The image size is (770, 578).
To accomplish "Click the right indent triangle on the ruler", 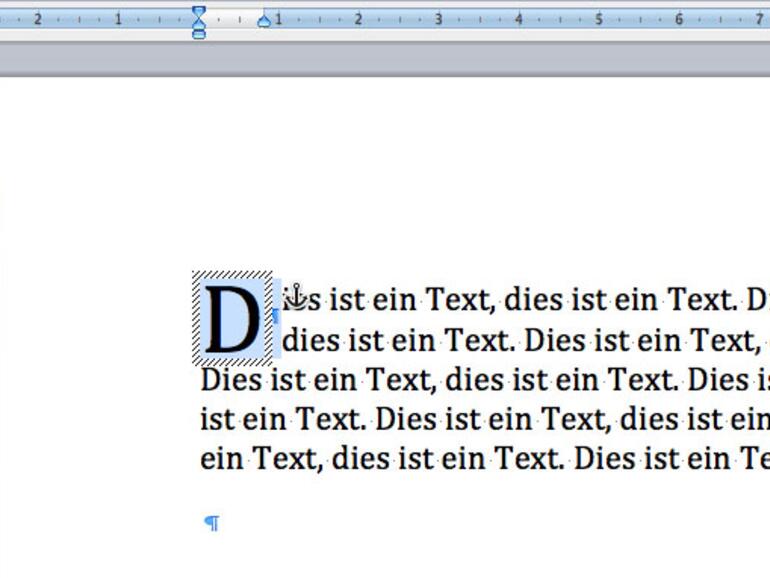I will pos(264,20).
